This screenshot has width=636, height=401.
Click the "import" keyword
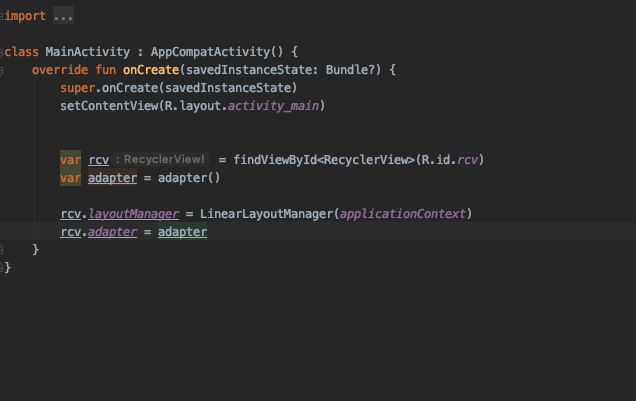tap(25, 16)
